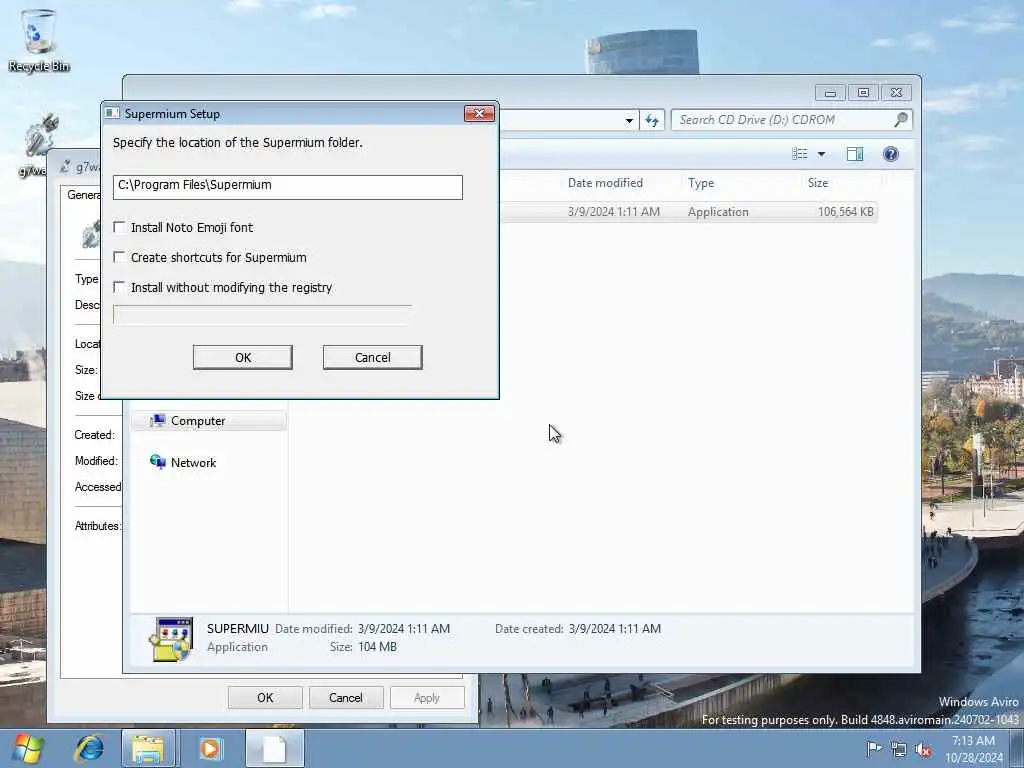Image resolution: width=1024 pixels, height=768 pixels.
Task: Click the network tray icon
Action: tap(899, 750)
